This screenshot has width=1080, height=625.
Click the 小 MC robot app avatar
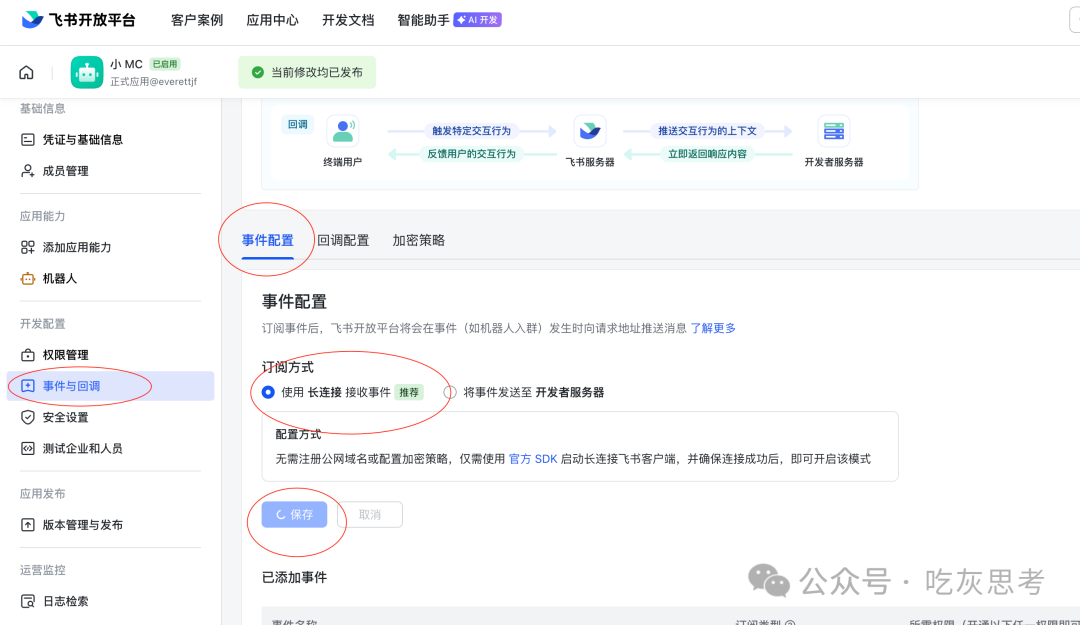click(x=87, y=72)
